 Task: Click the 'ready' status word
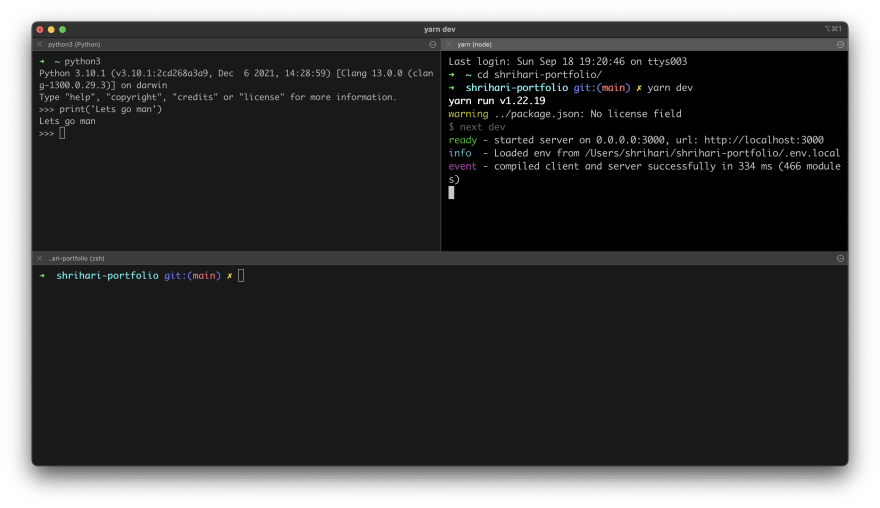click(x=462, y=140)
